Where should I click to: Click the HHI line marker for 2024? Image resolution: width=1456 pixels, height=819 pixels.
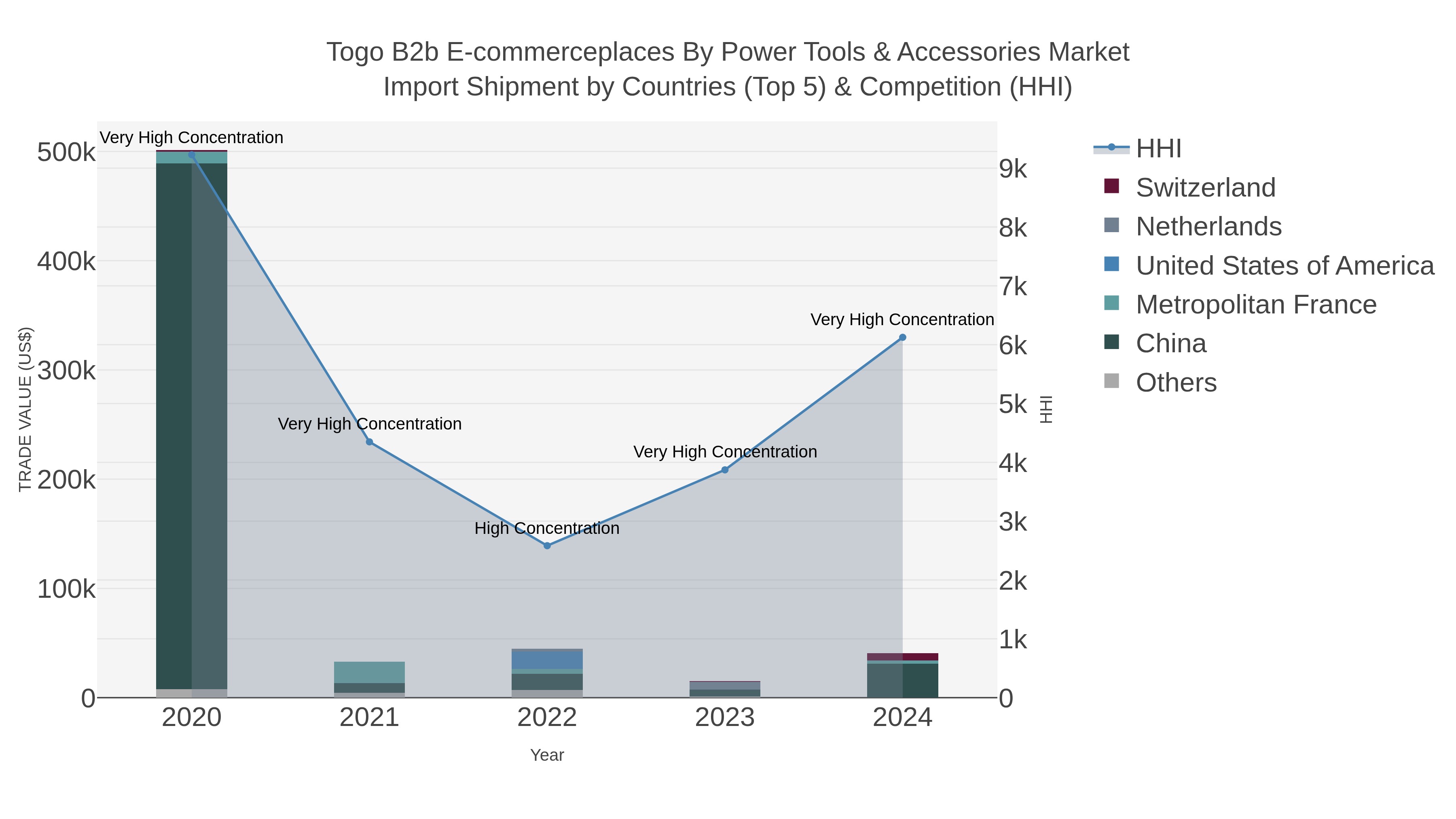(903, 337)
